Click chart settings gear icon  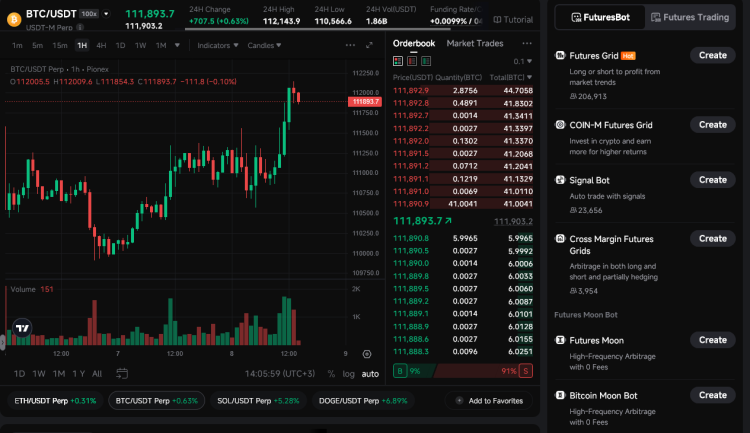click(x=367, y=354)
